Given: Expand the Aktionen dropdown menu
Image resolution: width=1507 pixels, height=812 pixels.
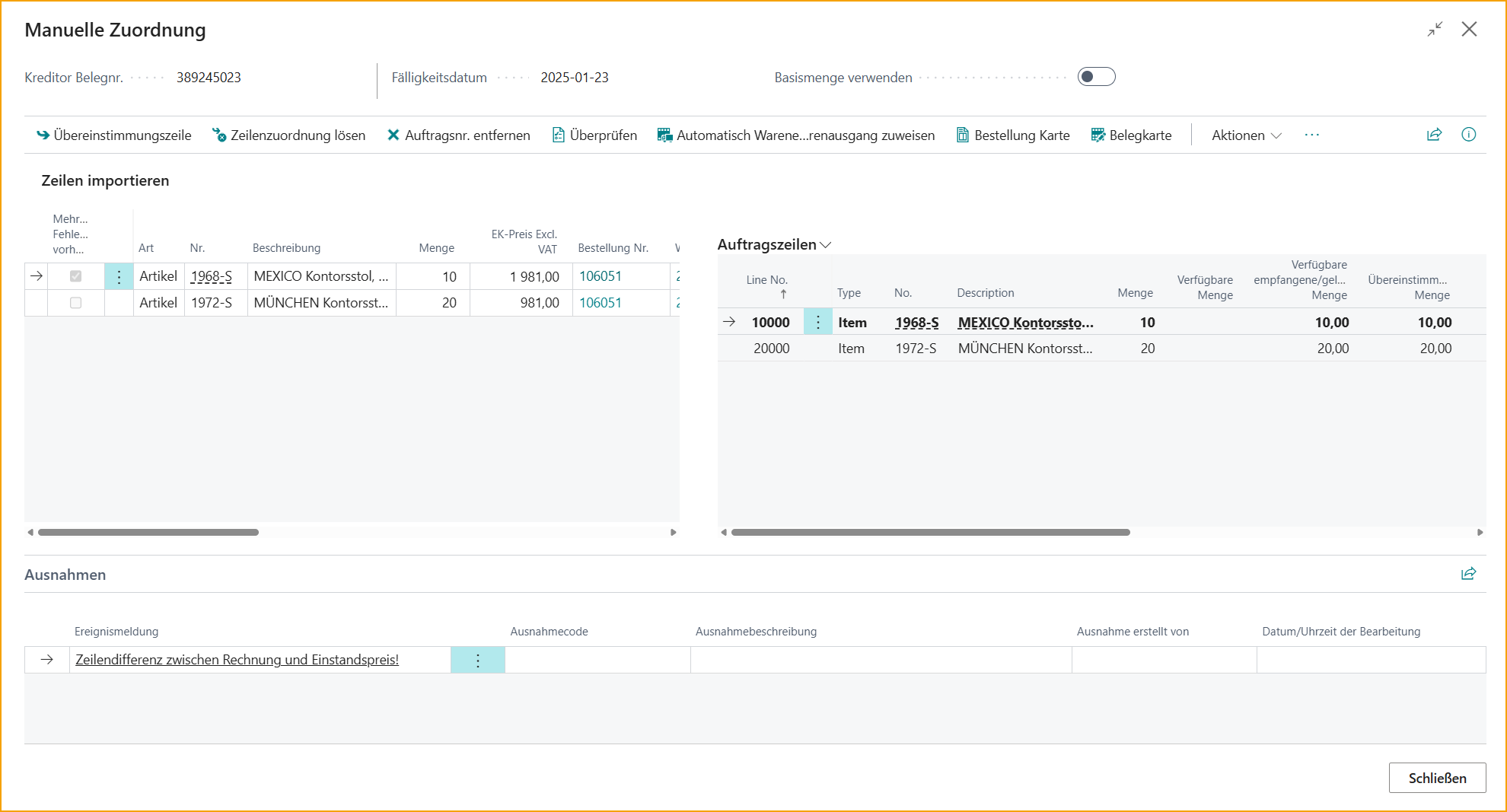Looking at the screenshot, I should tap(1246, 135).
